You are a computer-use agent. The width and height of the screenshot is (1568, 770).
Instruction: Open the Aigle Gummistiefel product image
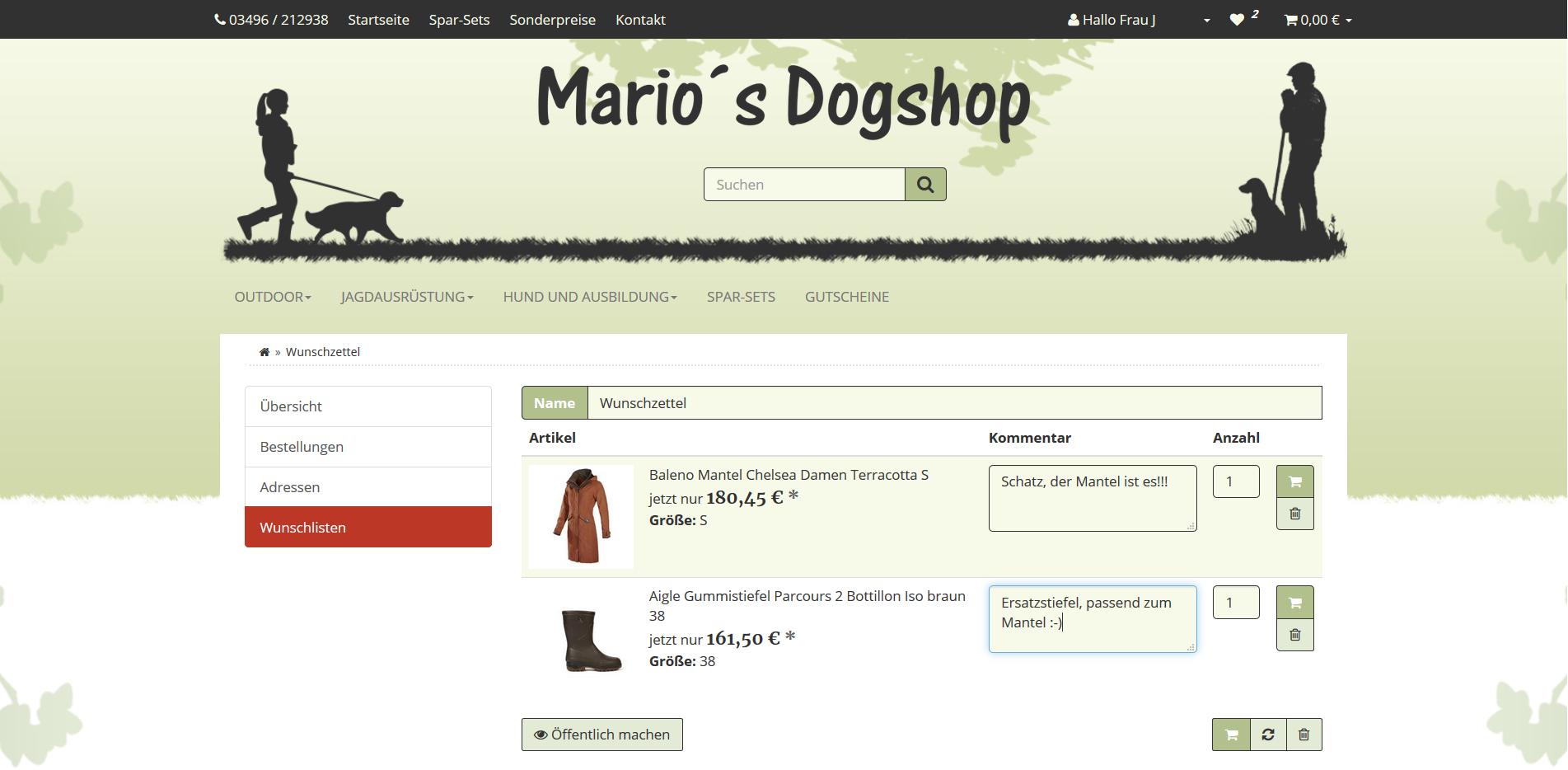[x=591, y=641]
